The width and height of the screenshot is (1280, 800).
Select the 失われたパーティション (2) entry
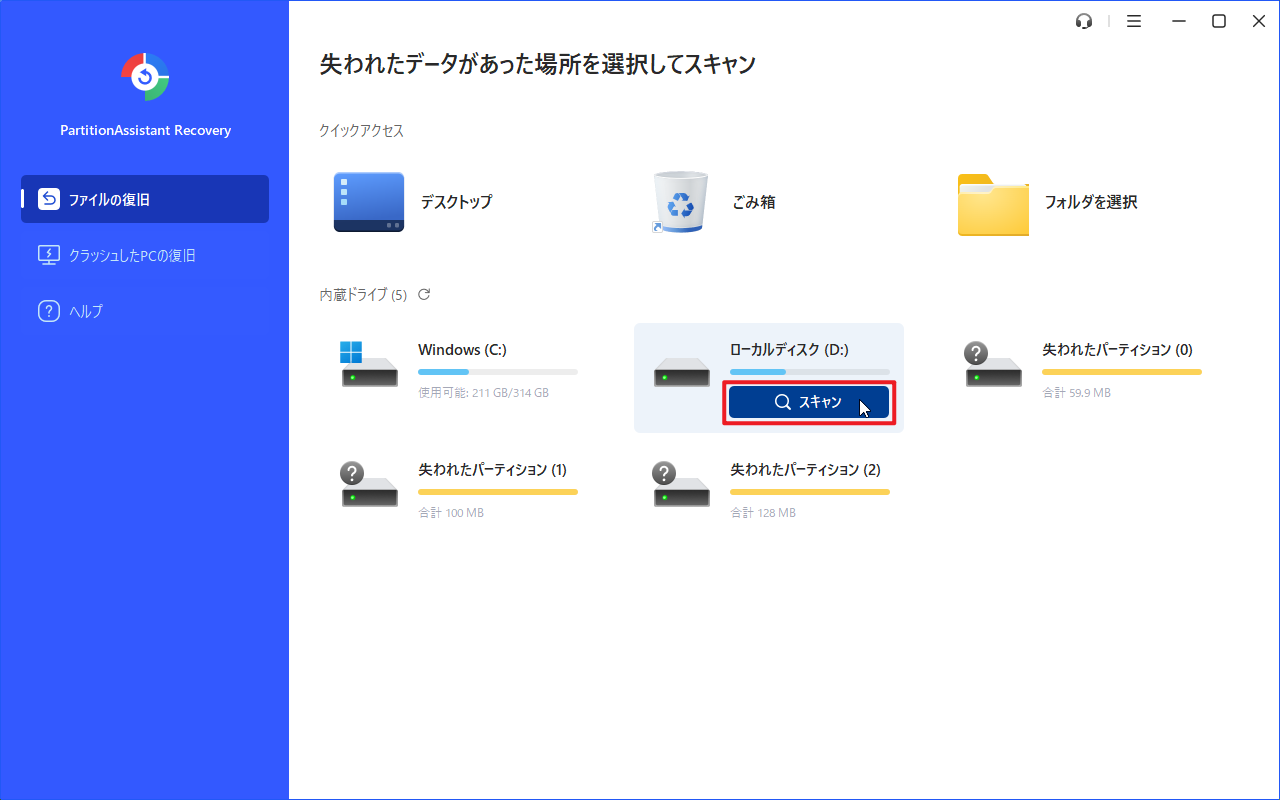tap(804, 470)
